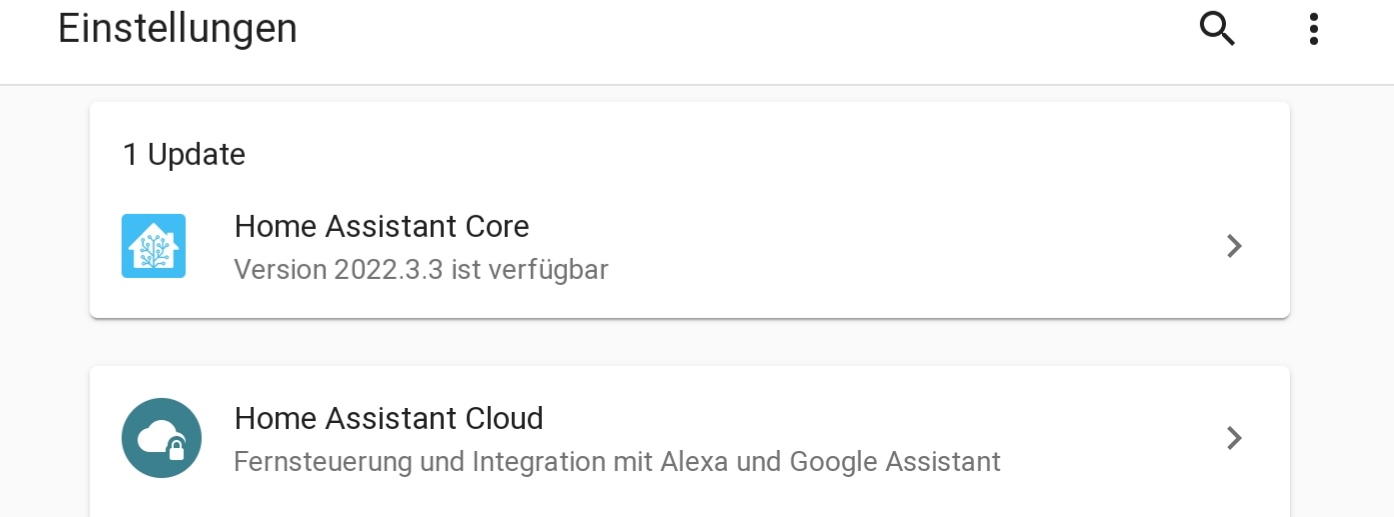
Task: Expand Home Assistant Core via its chevron
Action: point(1235,246)
